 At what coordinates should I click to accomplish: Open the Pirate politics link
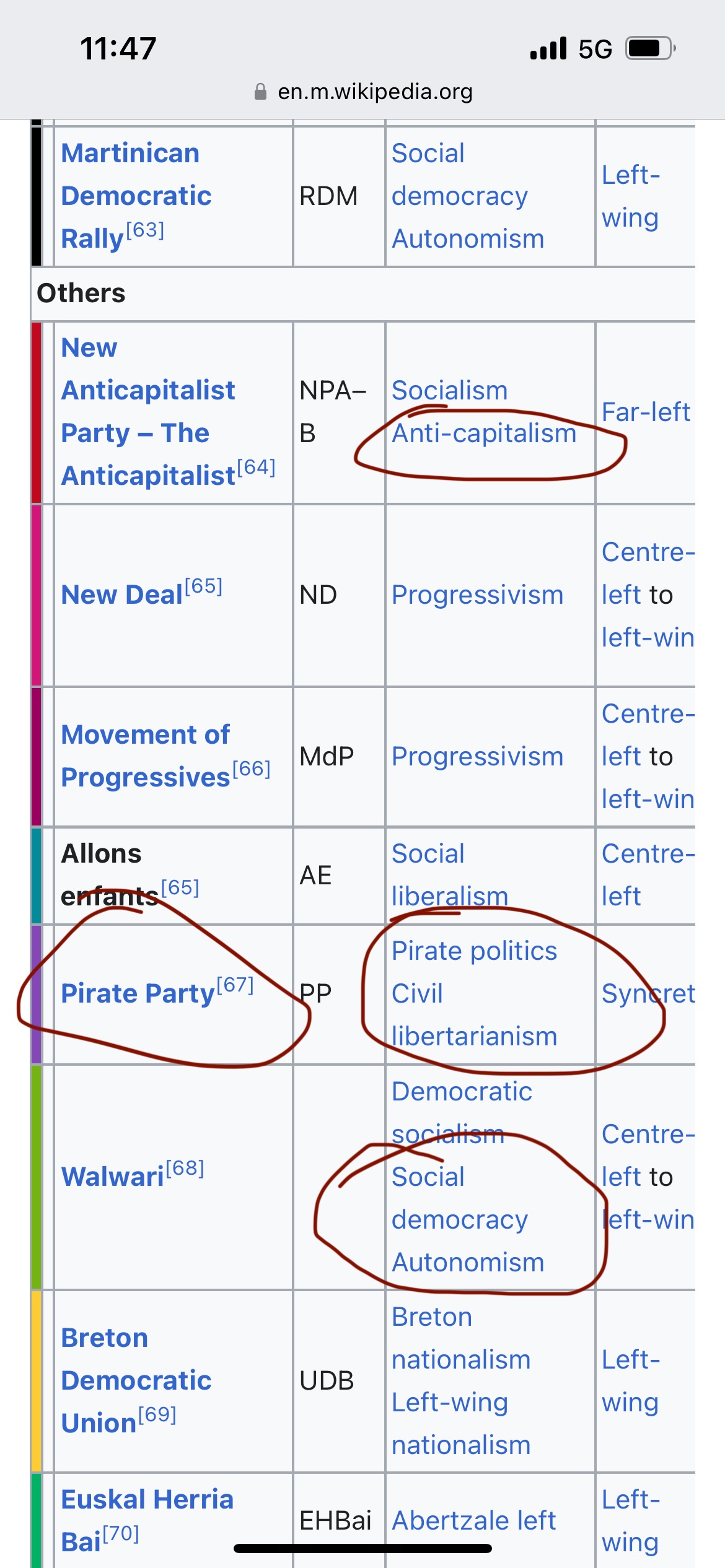pyautogui.click(x=474, y=951)
